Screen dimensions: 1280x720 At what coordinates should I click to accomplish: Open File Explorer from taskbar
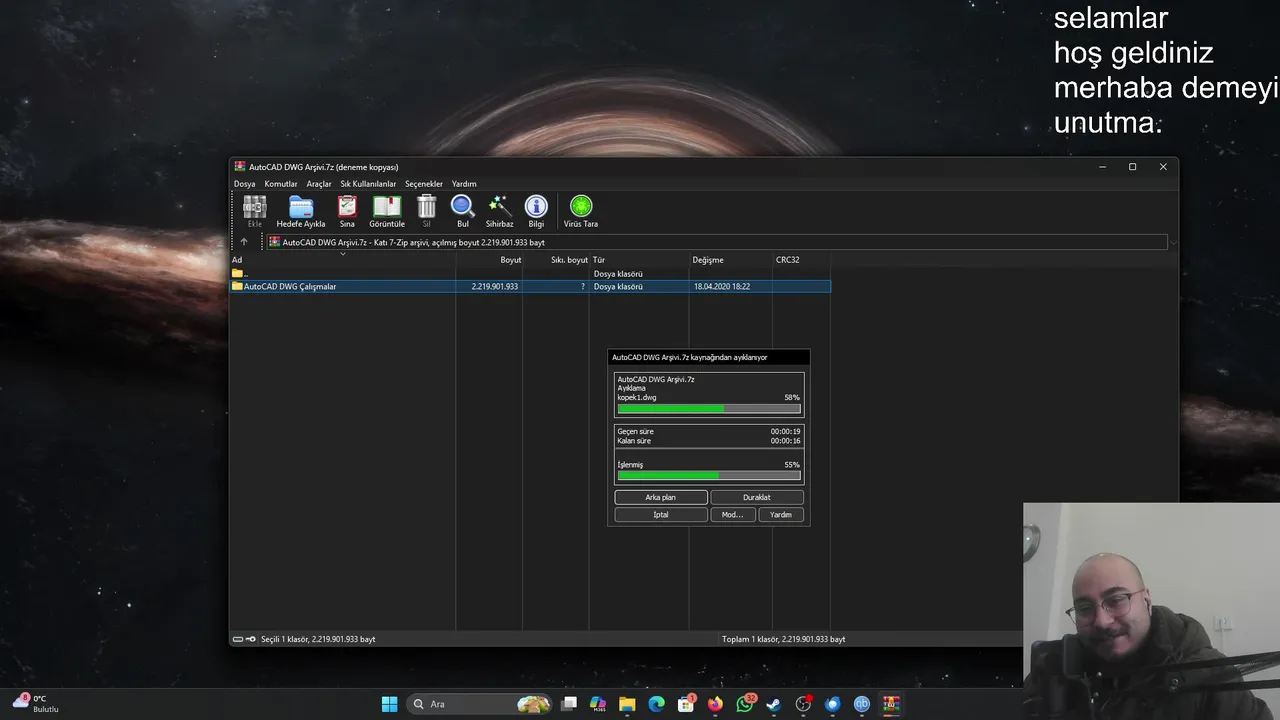pyautogui.click(x=627, y=704)
